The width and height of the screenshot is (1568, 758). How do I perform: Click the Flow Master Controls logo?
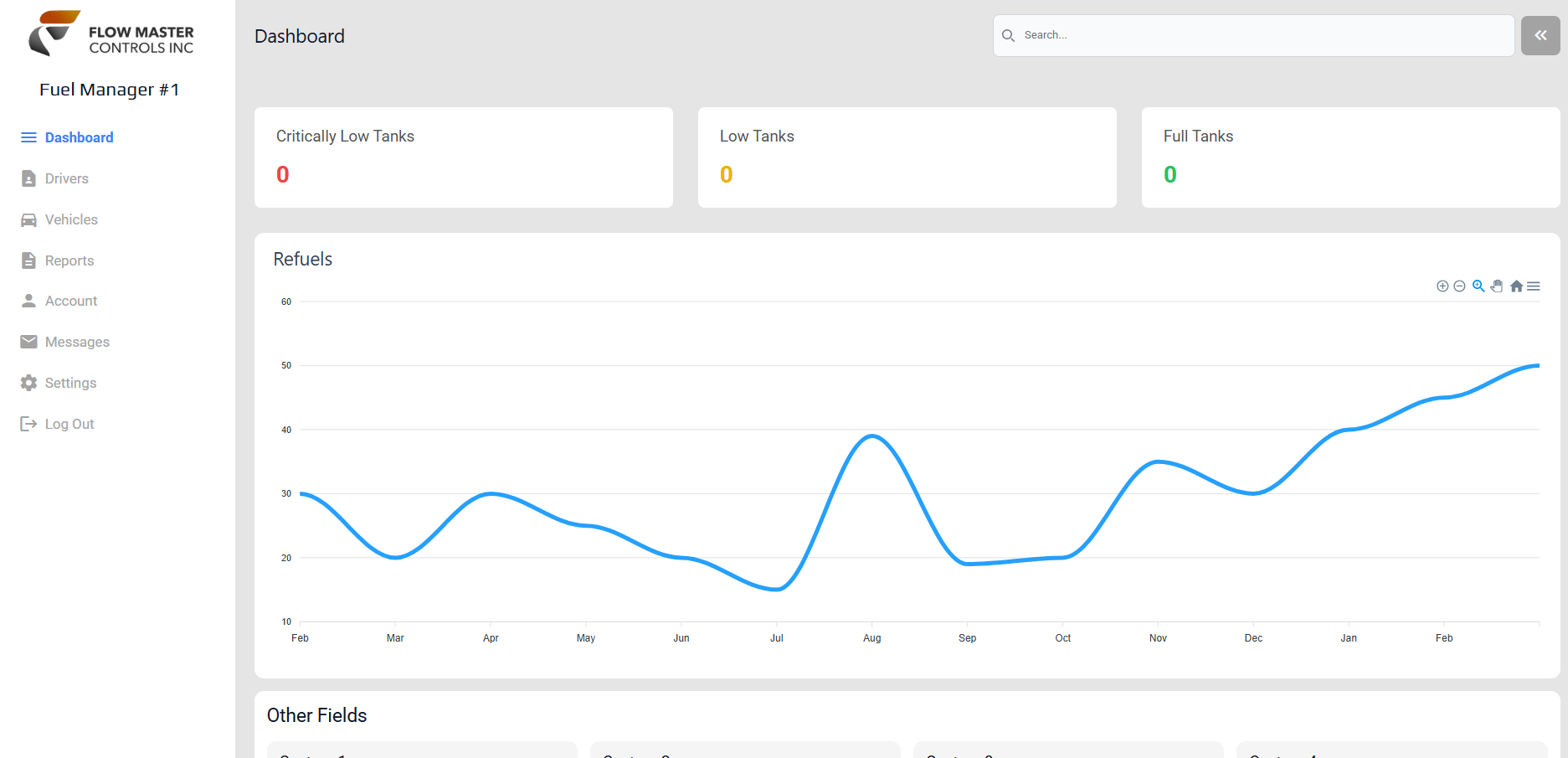click(111, 34)
